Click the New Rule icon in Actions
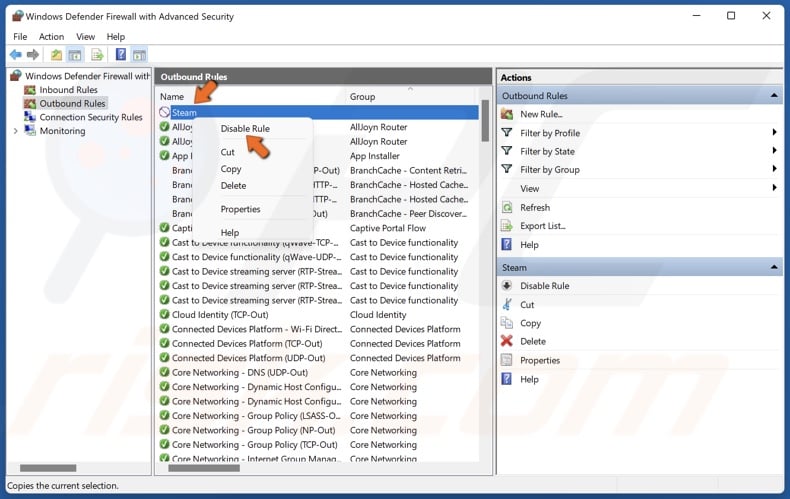 pos(507,114)
